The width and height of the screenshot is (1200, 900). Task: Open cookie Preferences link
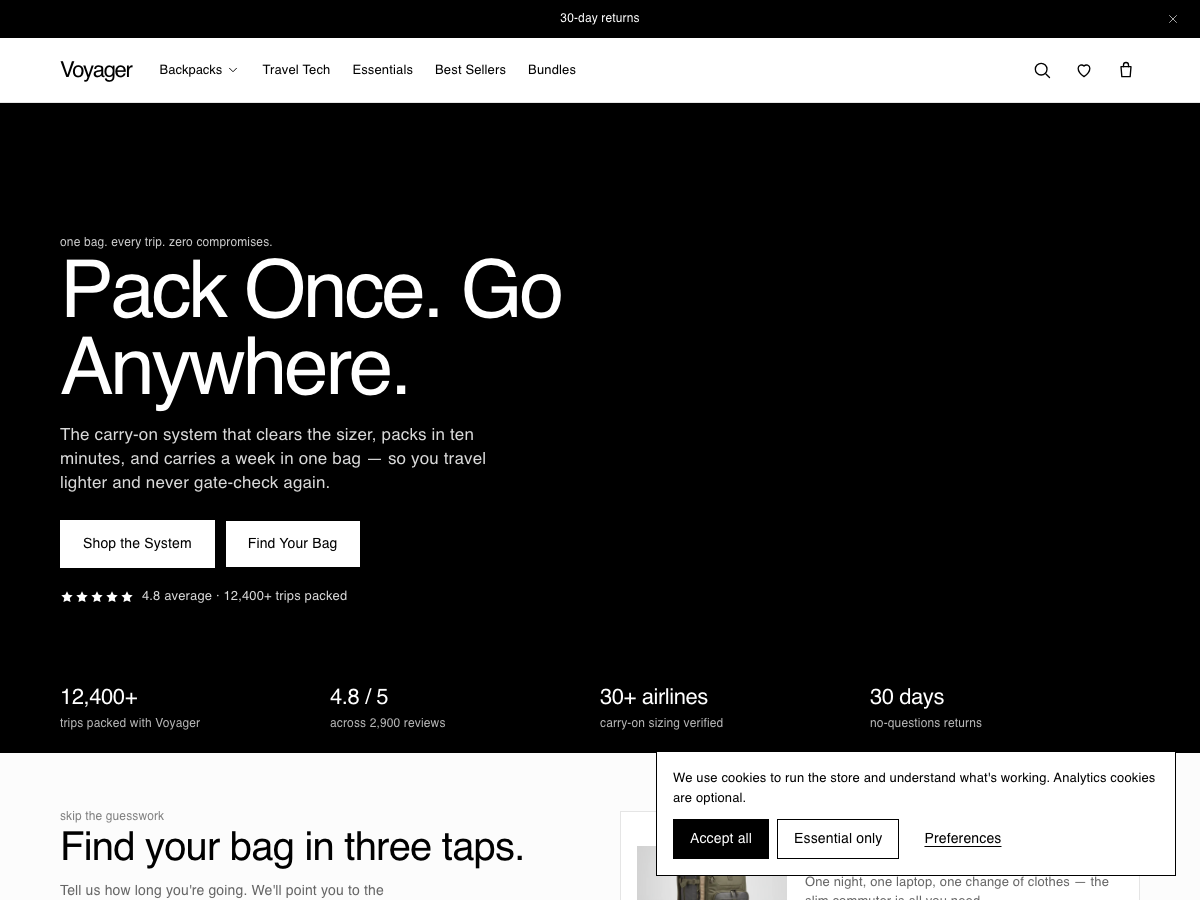(963, 839)
